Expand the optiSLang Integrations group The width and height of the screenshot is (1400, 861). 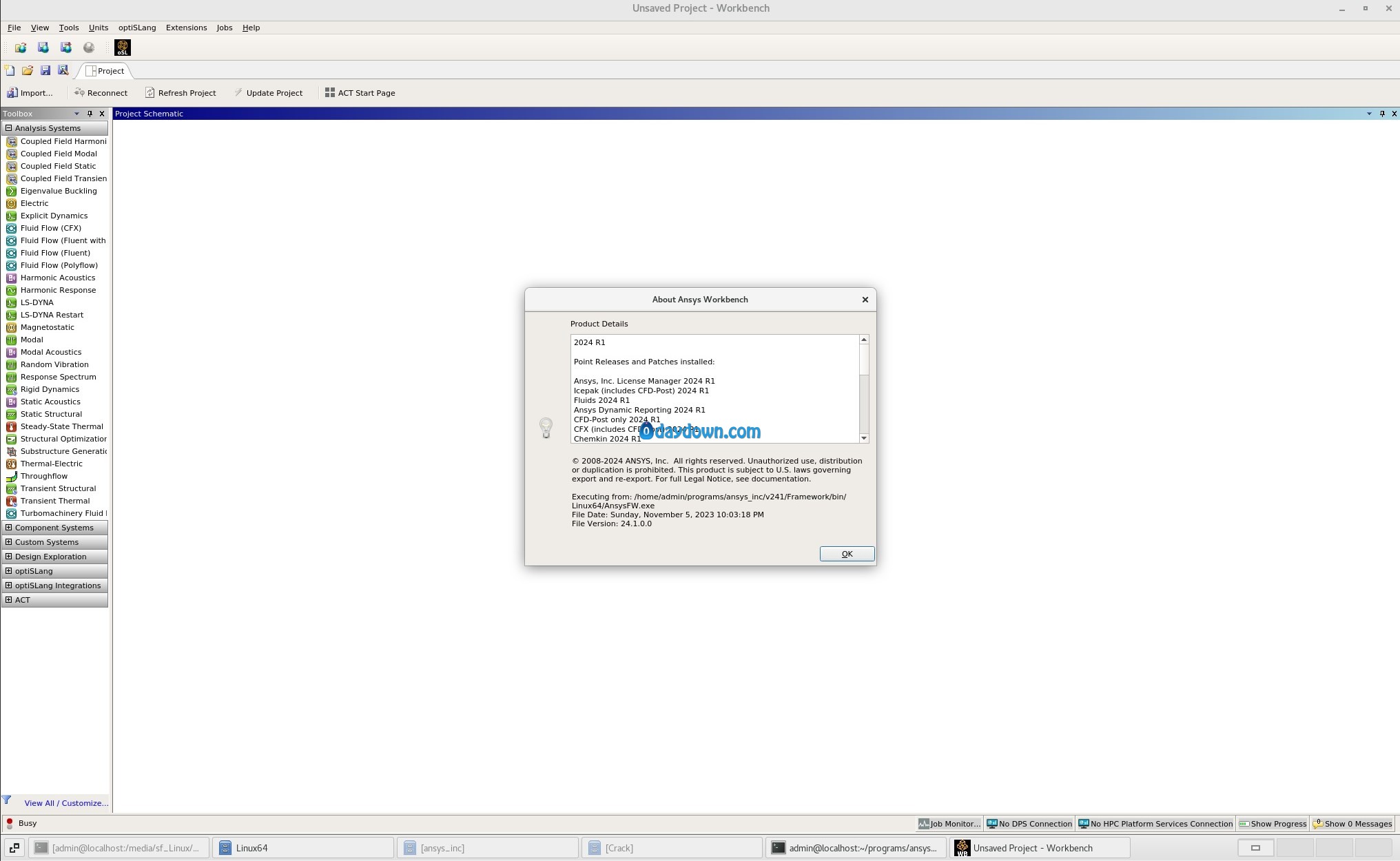tap(8, 585)
